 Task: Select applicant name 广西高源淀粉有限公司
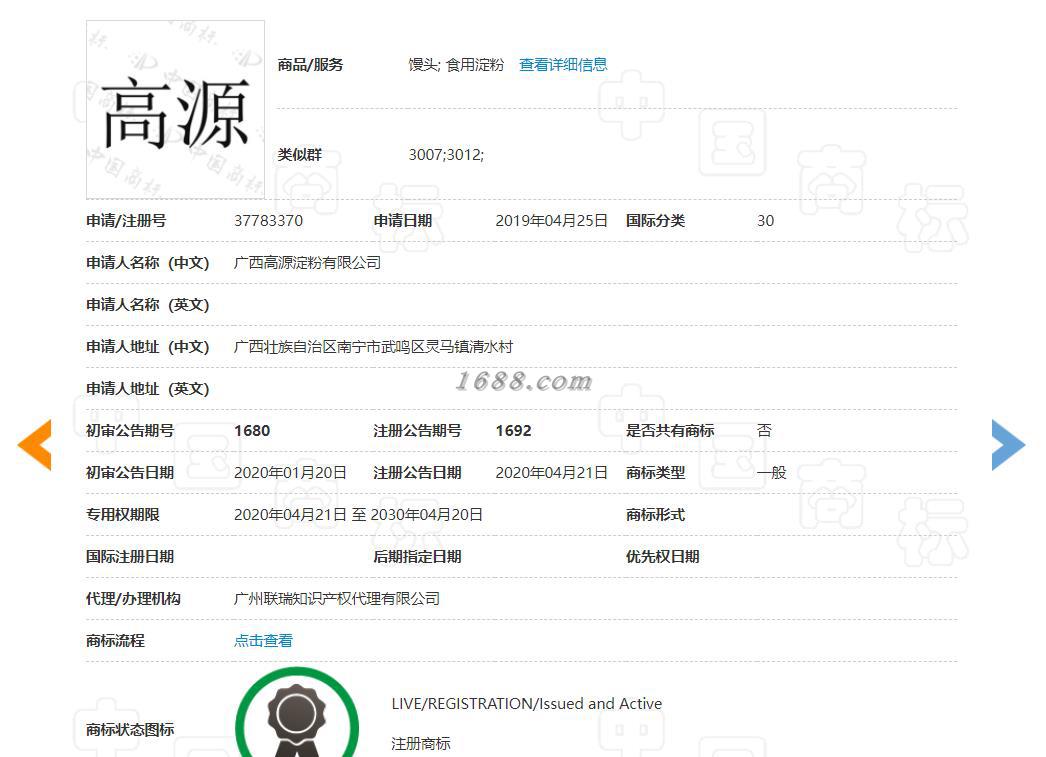pos(307,263)
